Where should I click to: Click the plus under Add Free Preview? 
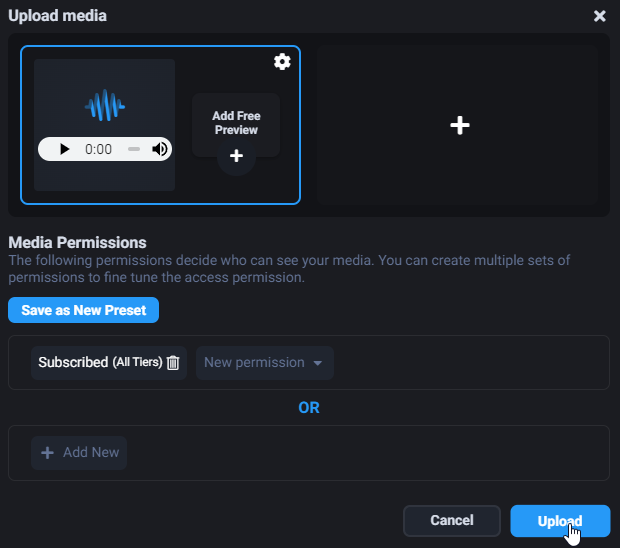[x=236, y=156]
